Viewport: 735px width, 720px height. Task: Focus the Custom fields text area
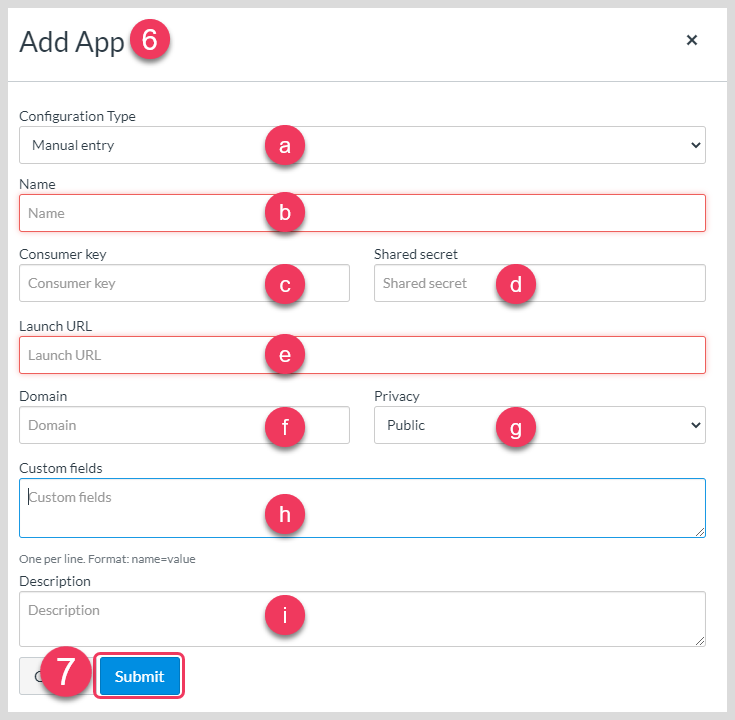pos(362,508)
